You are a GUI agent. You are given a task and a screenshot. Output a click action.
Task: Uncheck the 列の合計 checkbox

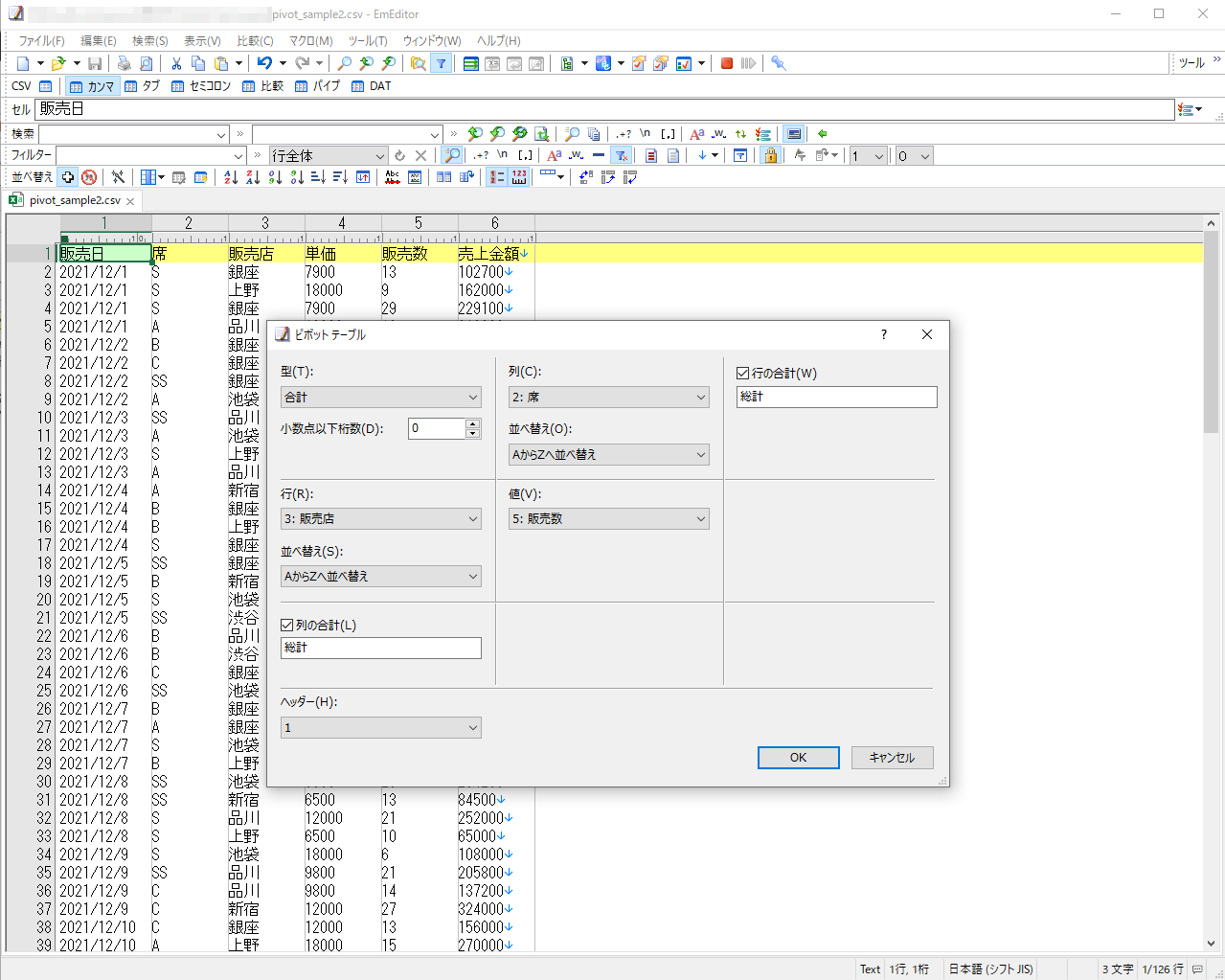tap(287, 626)
